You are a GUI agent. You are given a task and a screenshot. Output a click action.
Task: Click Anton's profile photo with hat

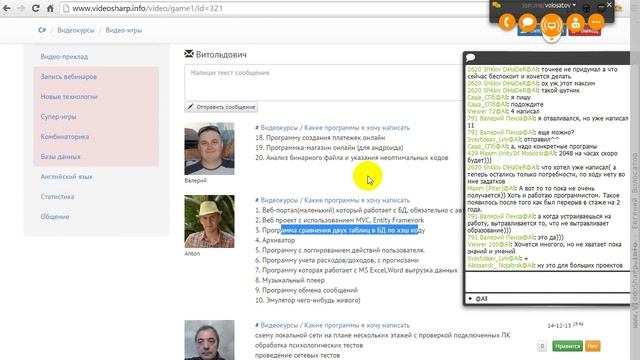point(209,222)
